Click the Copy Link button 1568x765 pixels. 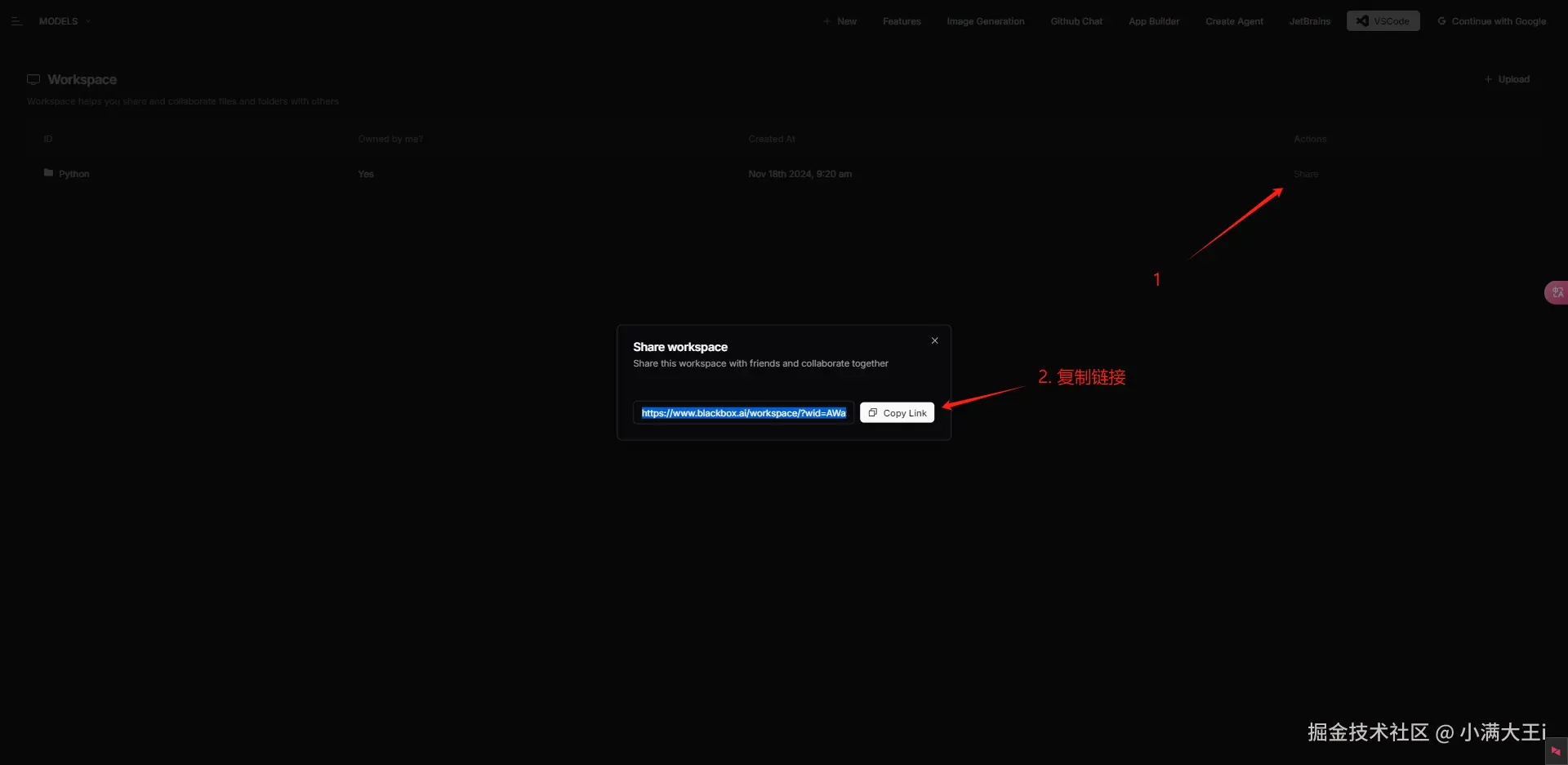click(897, 413)
